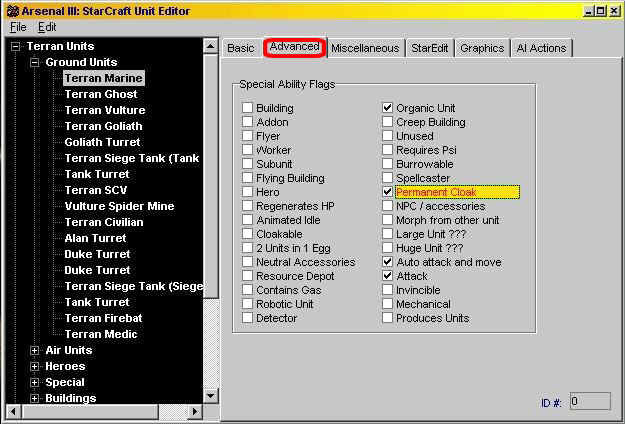This screenshot has width=625, height=424.
Task: Select Vulture Spider Mine unit
Action: point(119,206)
